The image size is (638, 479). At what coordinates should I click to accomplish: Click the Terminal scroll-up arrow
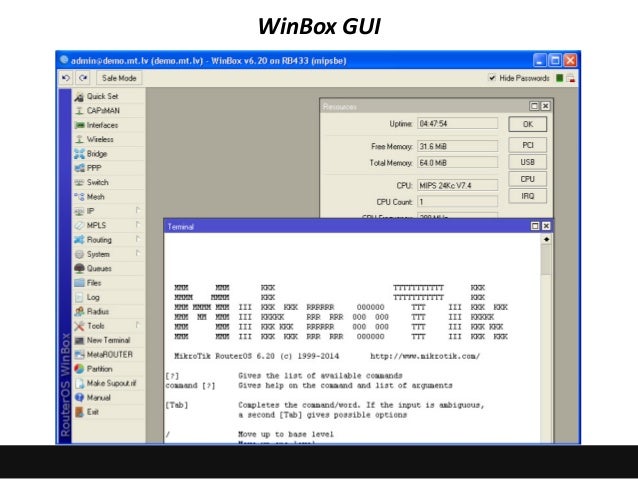pyautogui.click(x=546, y=239)
